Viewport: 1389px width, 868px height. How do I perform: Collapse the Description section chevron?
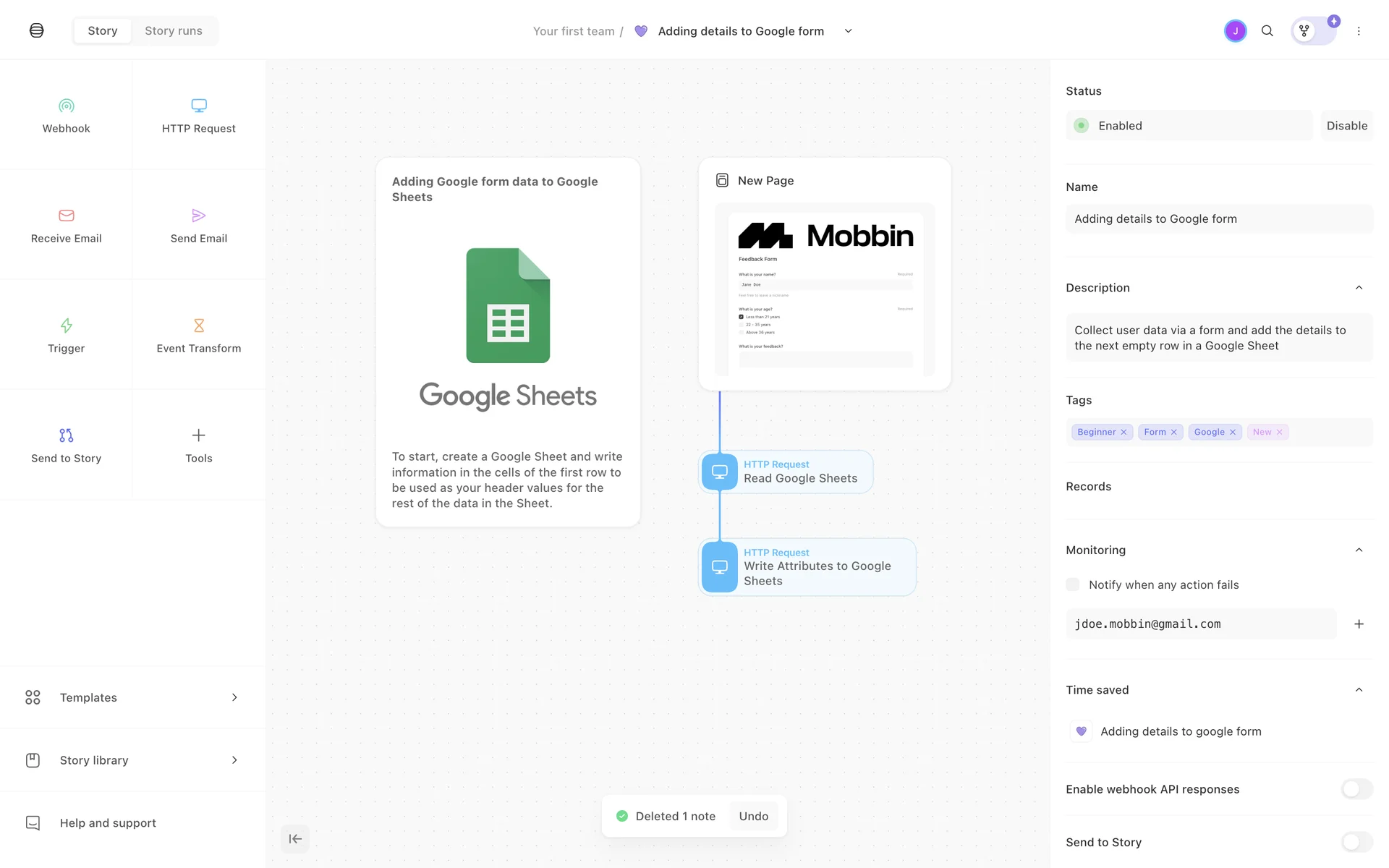[x=1359, y=288]
